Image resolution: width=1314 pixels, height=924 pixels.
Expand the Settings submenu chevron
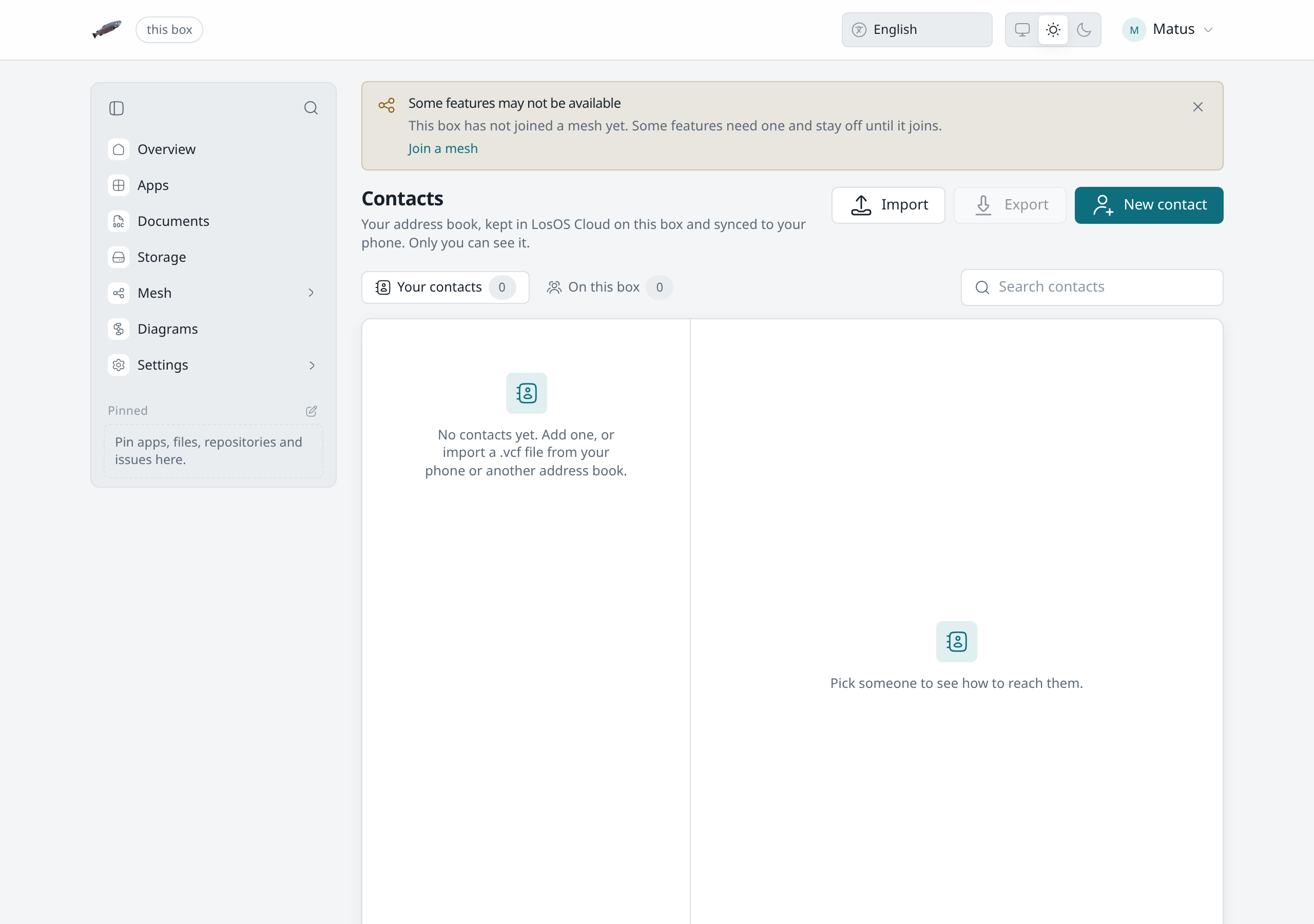[312, 365]
